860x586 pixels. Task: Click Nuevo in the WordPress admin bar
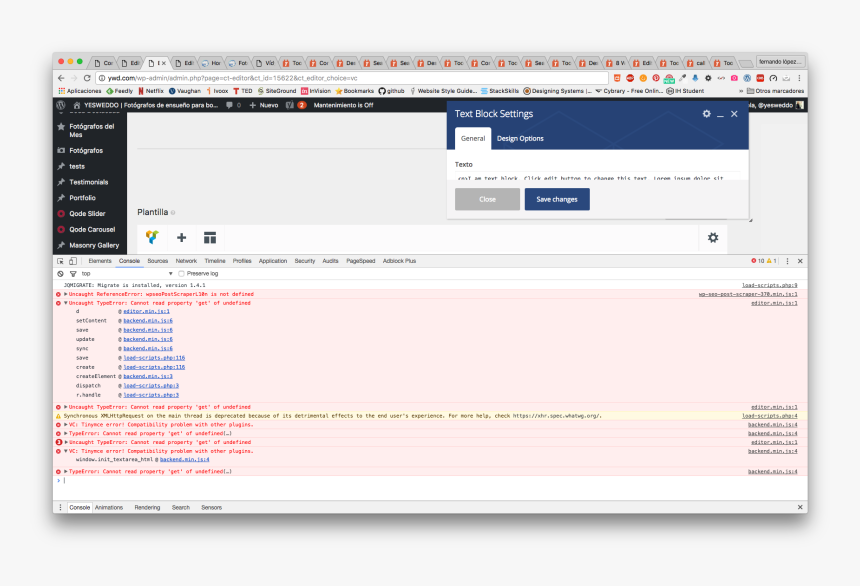[x=264, y=105]
